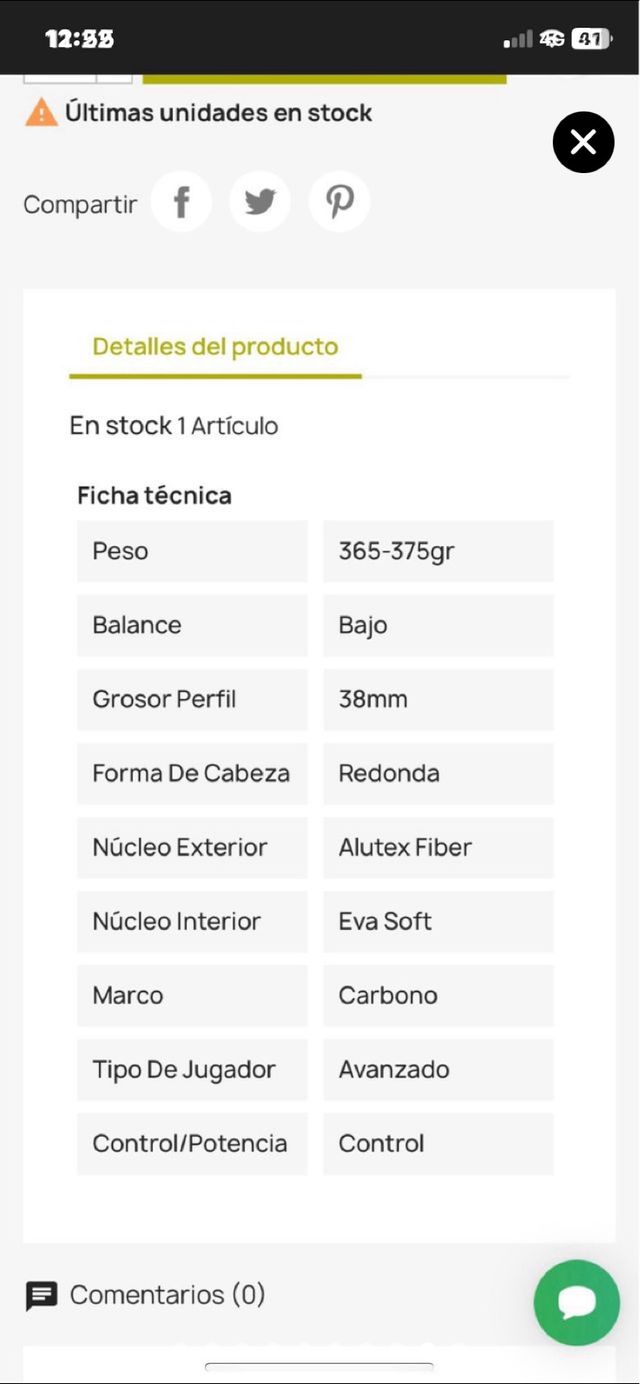The width and height of the screenshot is (640, 1384).
Task: Select the Peso specification row
Action: 191,551
